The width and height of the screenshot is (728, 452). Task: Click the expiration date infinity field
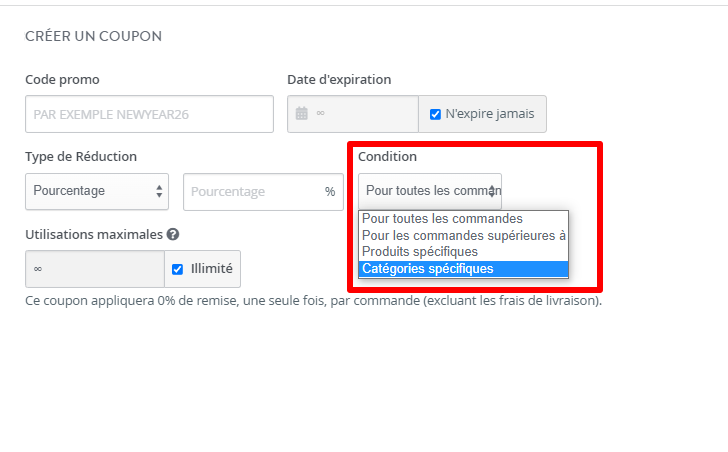353,114
